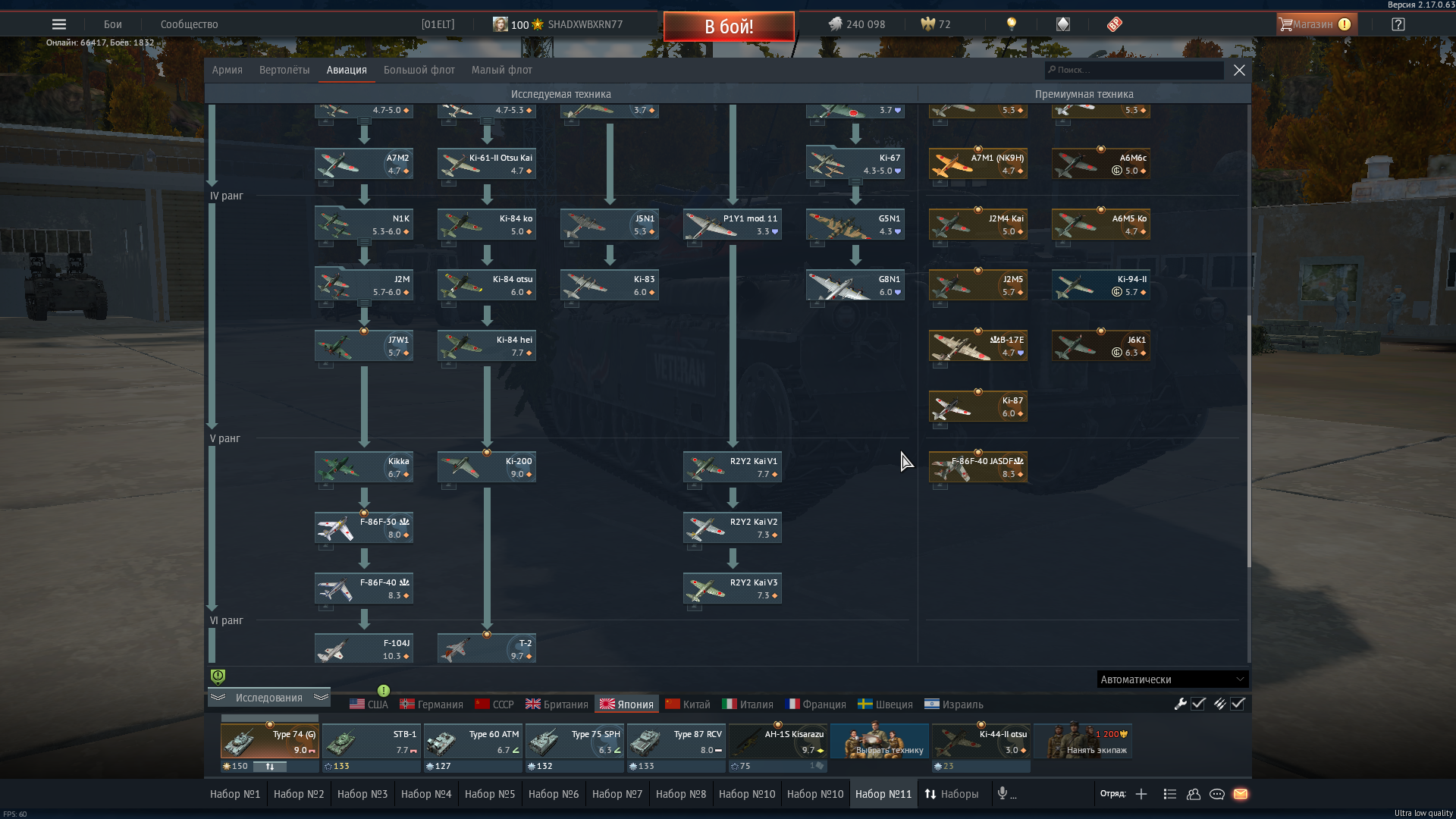The width and height of the screenshot is (1456, 819).
Task: Click Выбрать технику crew slot
Action: pos(880,741)
